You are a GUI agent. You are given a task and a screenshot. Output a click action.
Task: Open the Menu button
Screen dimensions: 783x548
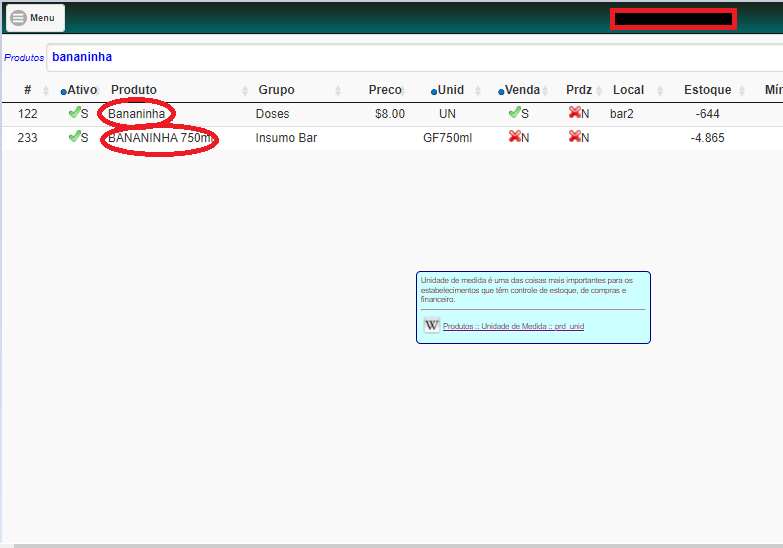35,18
